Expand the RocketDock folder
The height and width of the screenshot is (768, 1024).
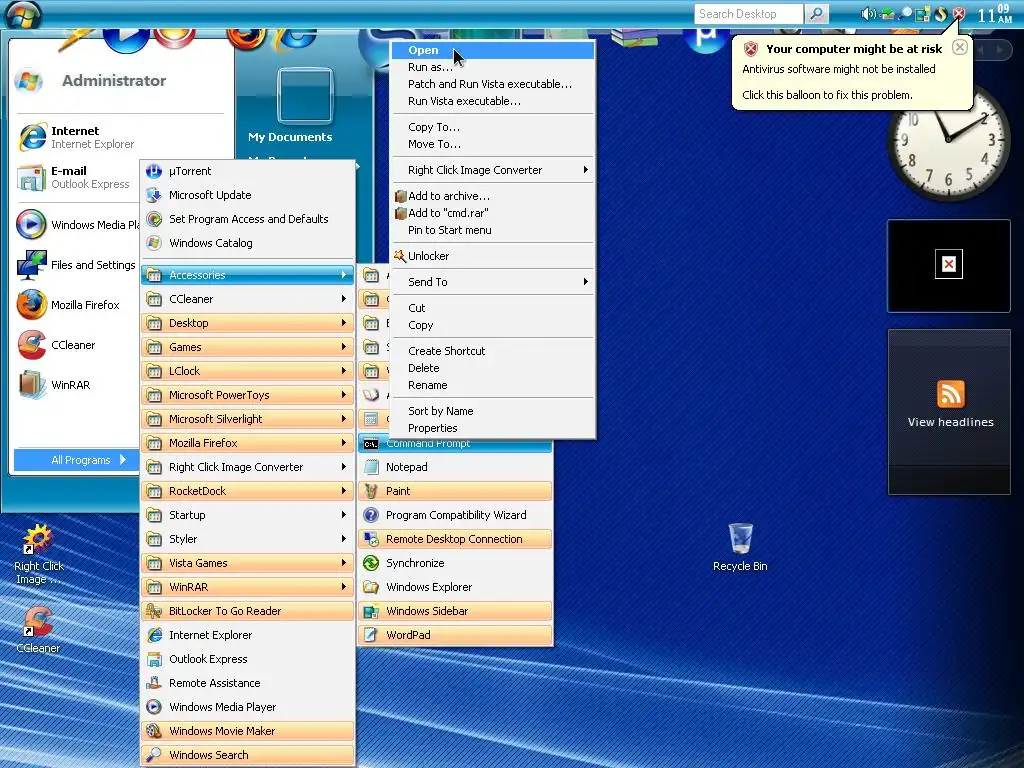[x=248, y=491]
